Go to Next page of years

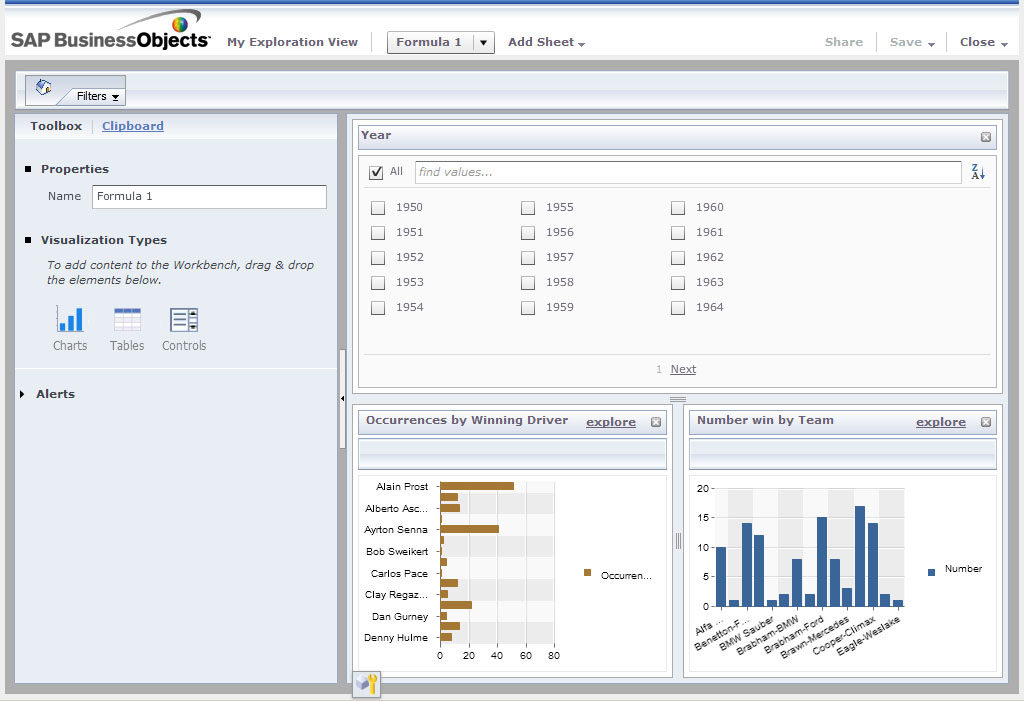pos(683,369)
